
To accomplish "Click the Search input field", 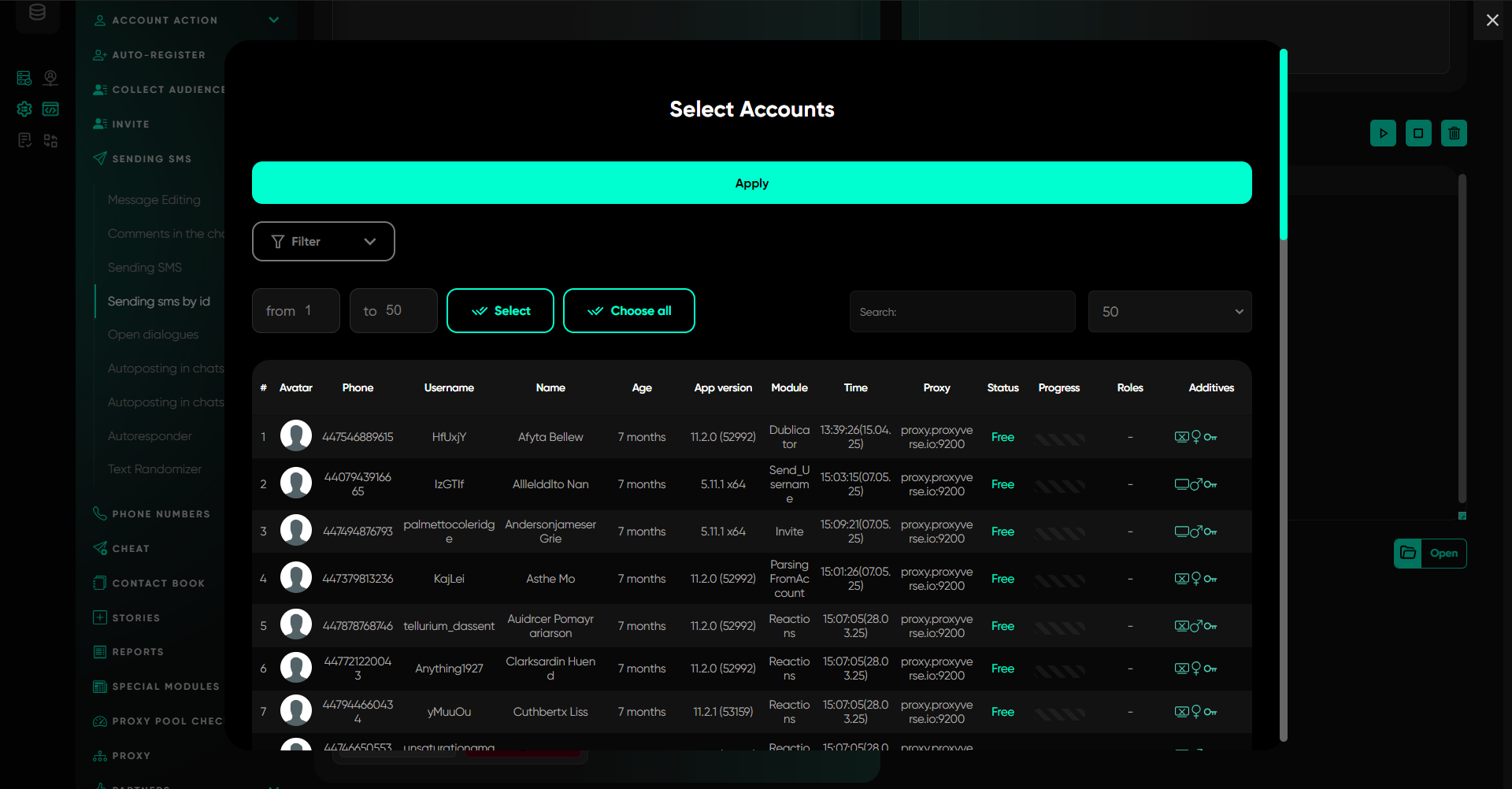I will click(x=962, y=312).
